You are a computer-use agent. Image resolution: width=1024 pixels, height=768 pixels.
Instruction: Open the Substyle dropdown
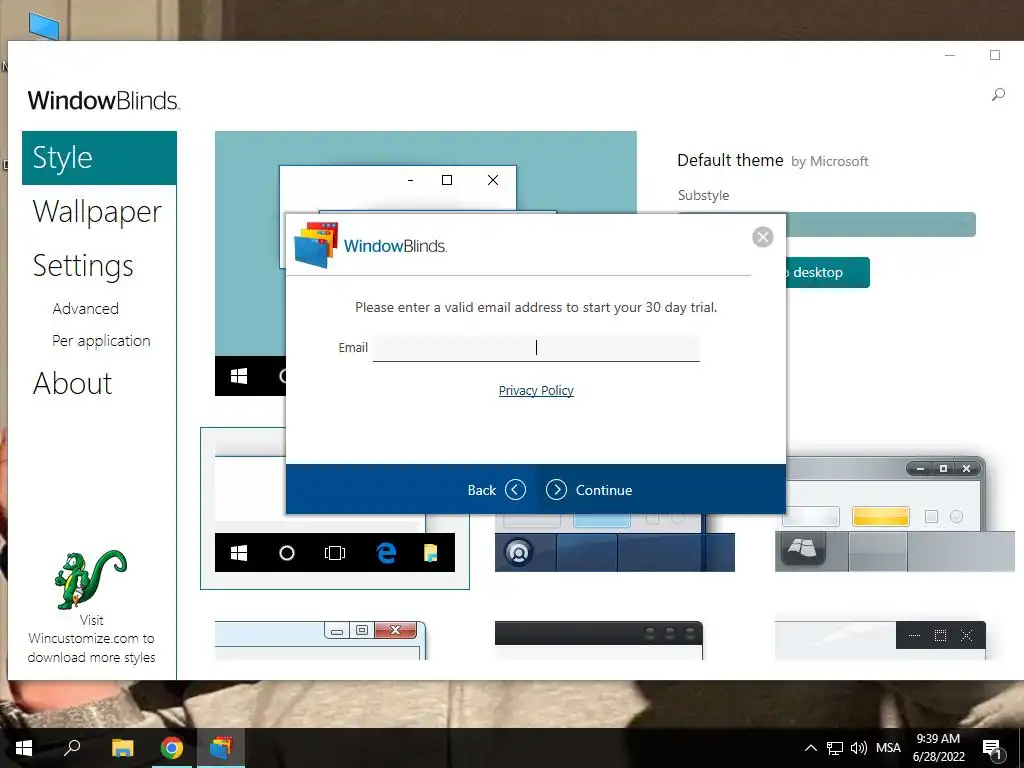(x=881, y=225)
